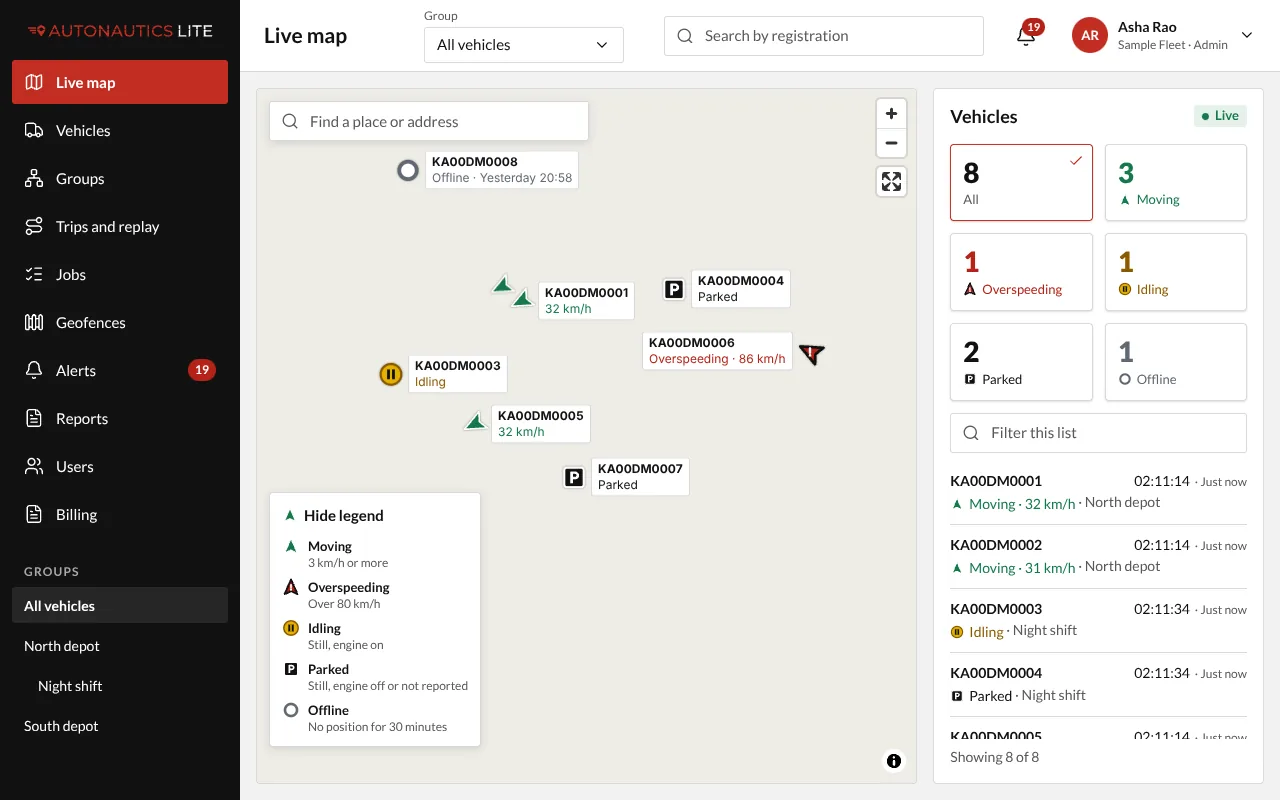Screen dimensions: 1280x800
Task: Filter vehicles by Moving status
Action: point(1176,182)
